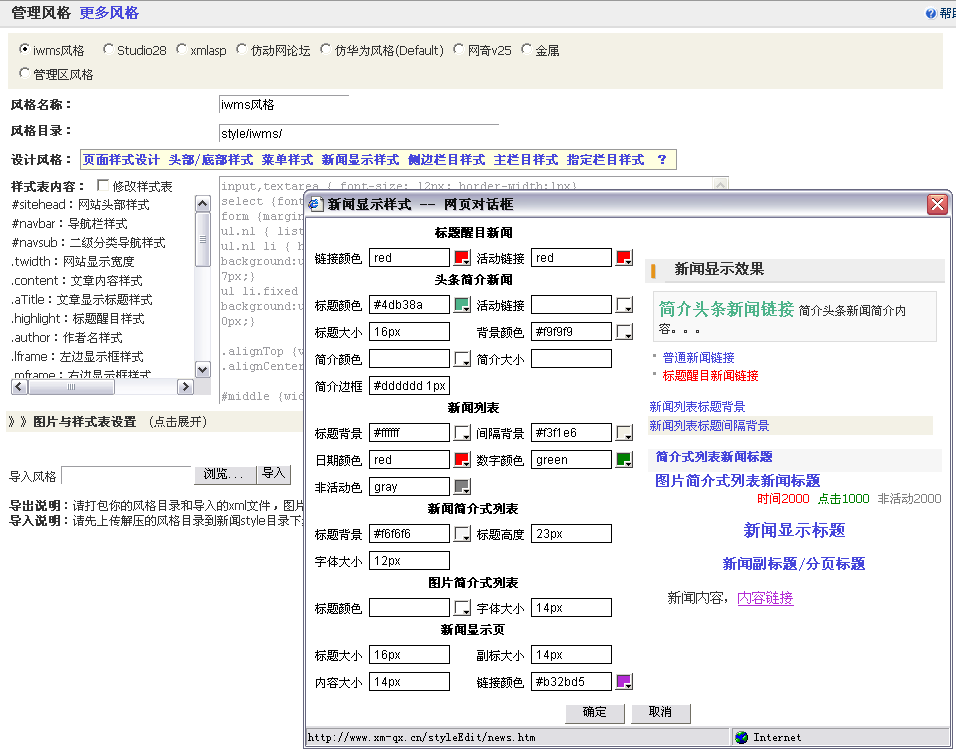Select the xmlasp style radio

click(x=181, y=49)
